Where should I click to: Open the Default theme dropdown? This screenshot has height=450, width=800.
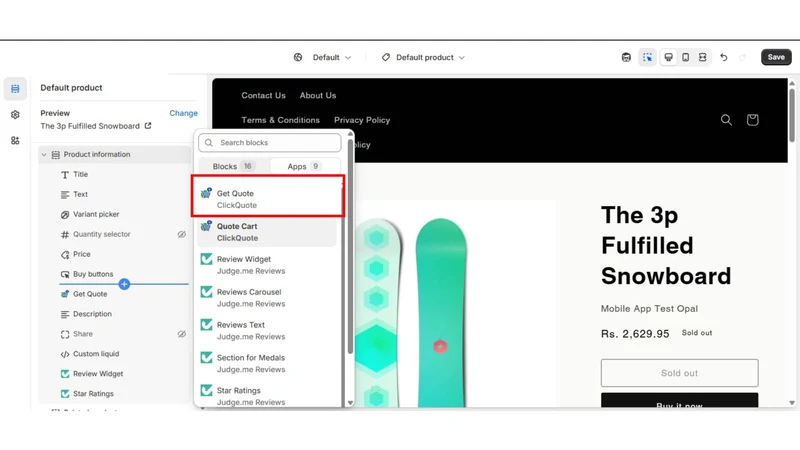(332, 57)
